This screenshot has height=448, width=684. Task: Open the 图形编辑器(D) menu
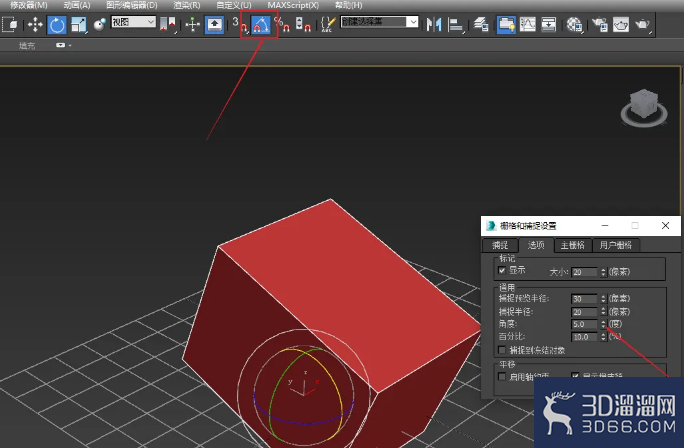pos(132,5)
